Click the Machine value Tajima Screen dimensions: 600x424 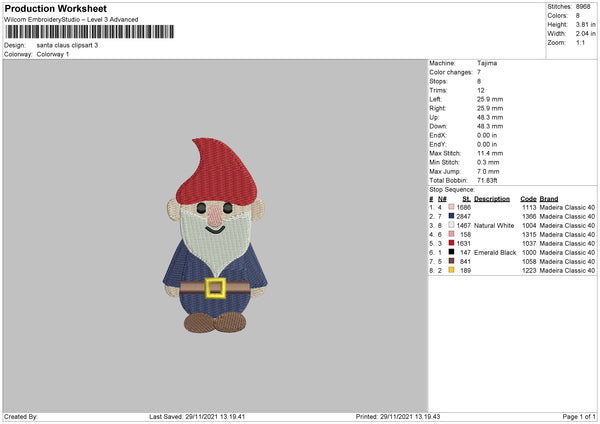click(x=488, y=62)
